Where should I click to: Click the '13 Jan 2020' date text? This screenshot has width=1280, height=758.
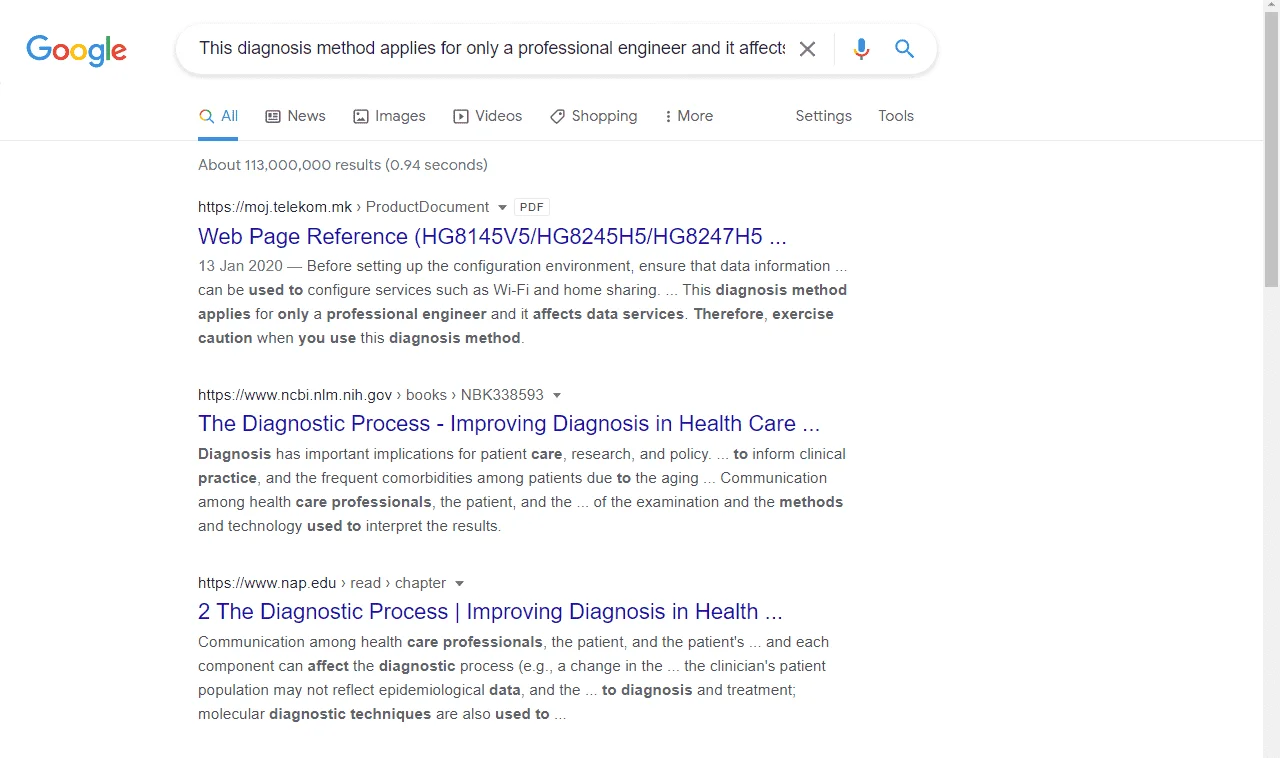point(240,266)
